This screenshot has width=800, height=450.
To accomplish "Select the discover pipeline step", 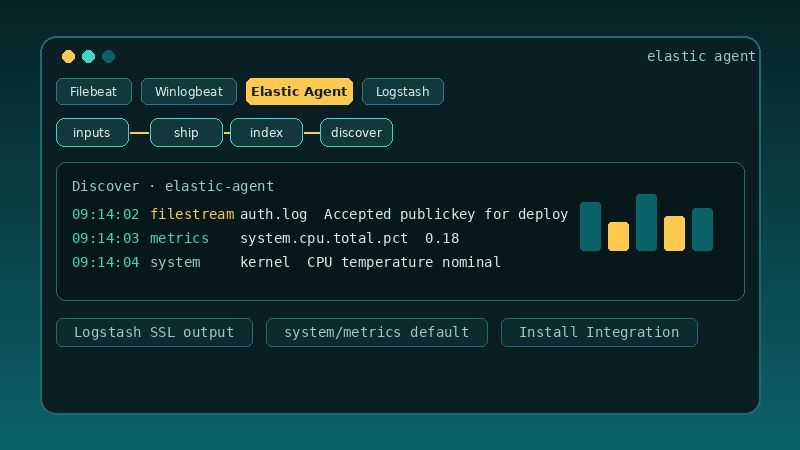I will (357, 133).
